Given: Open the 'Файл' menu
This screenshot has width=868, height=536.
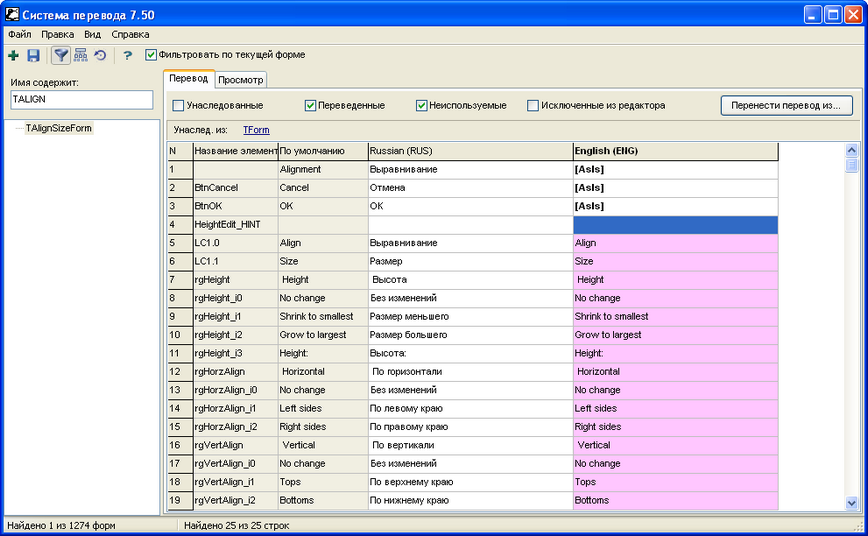Looking at the screenshot, I should pos(19,34).
